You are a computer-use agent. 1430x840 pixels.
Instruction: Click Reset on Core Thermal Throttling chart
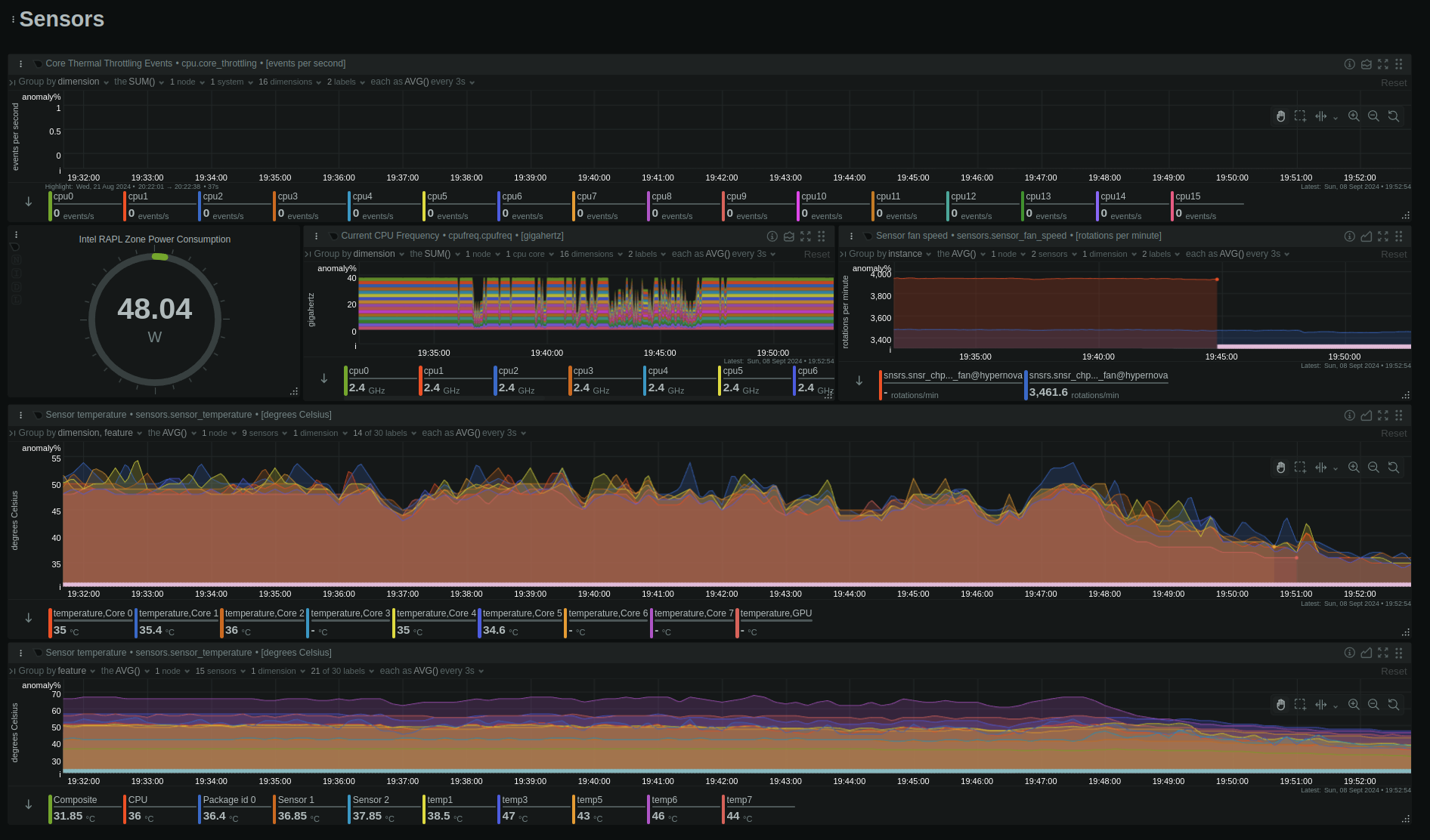tap(1394, 83)
